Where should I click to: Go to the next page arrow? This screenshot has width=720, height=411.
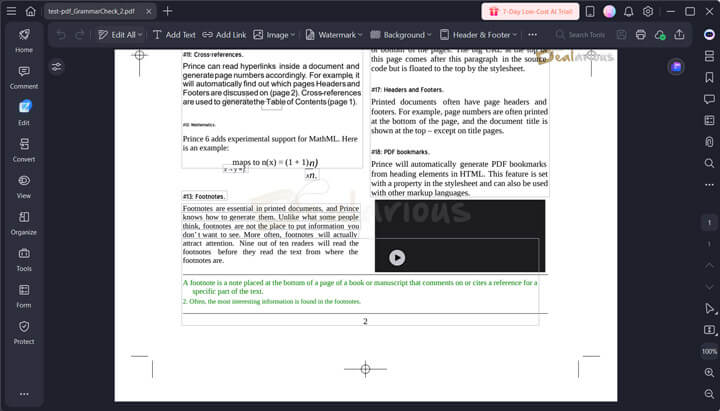pyautogui.click(x=709, y=287)
